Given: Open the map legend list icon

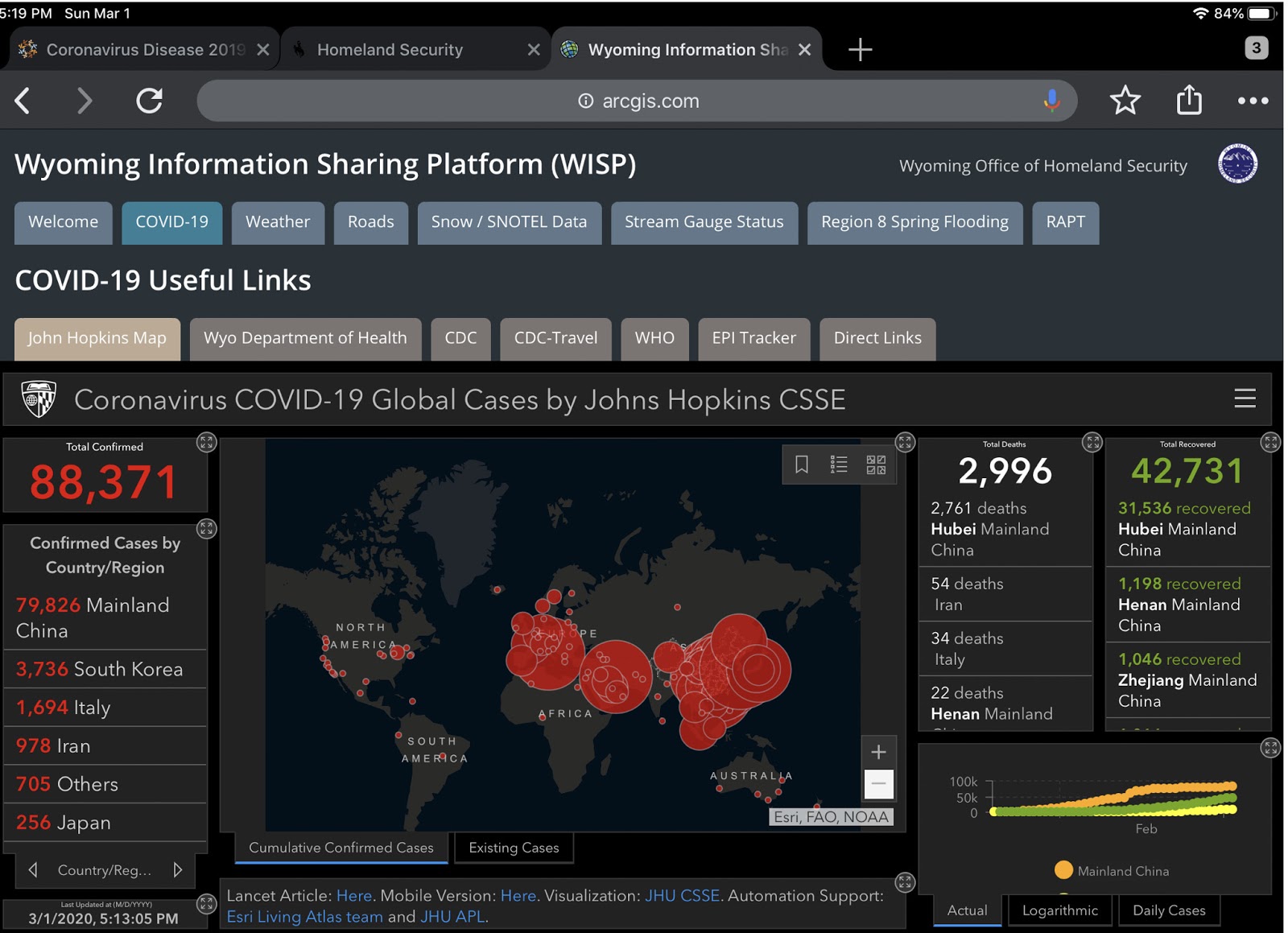Looking at the screenshot, I should coord(839,464).
